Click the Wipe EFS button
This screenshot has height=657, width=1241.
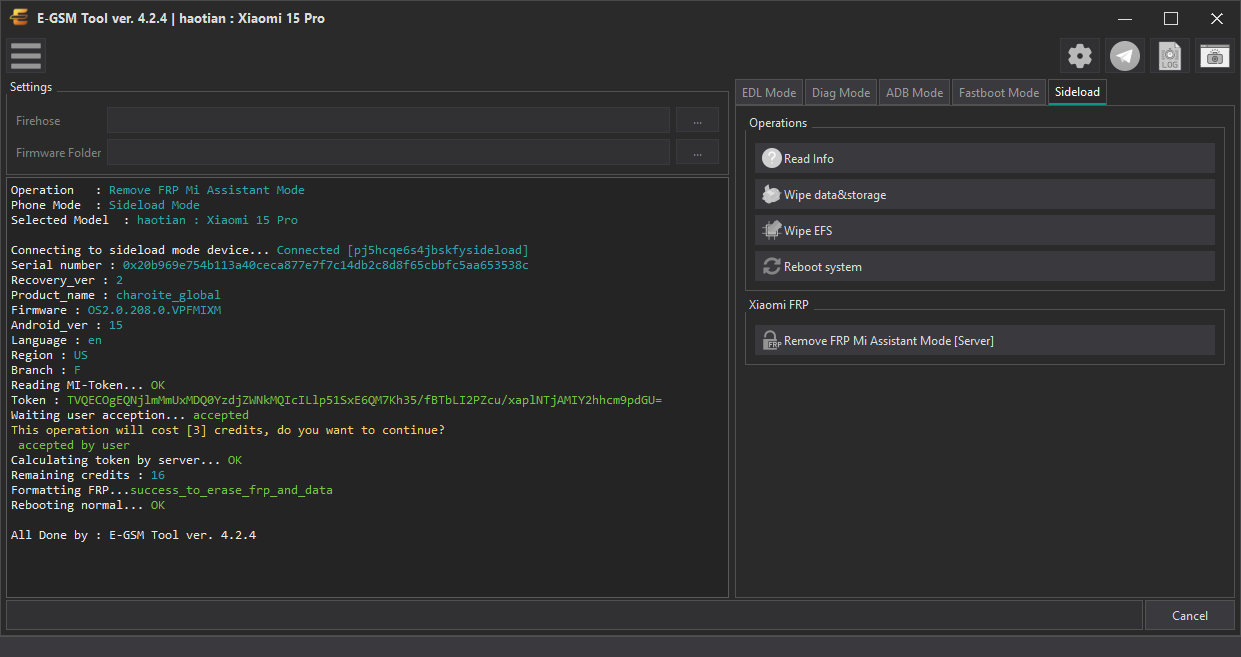tap(985, 230)
